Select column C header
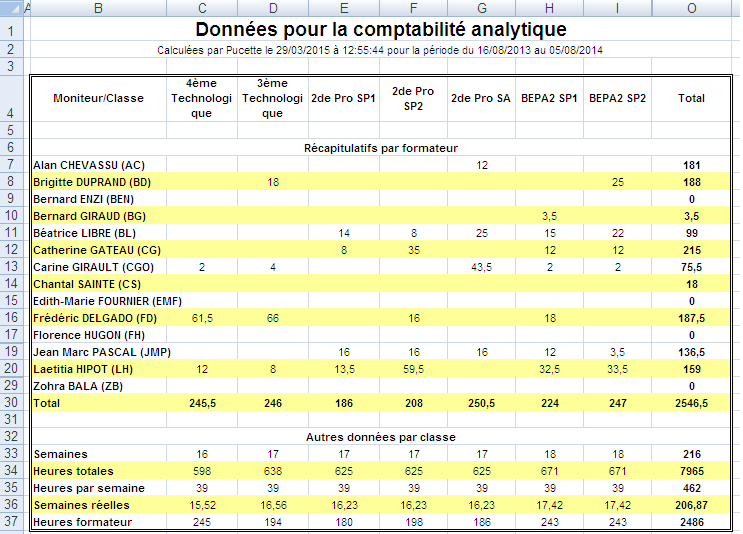Viewport: 743px width, 534px height. click(202, 8)
